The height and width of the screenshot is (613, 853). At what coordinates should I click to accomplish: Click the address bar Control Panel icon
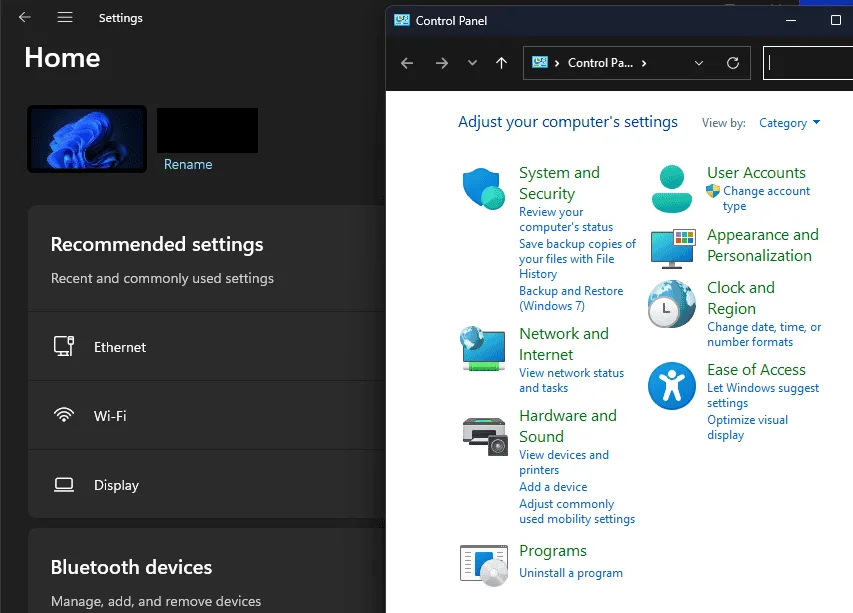point(540,63)
